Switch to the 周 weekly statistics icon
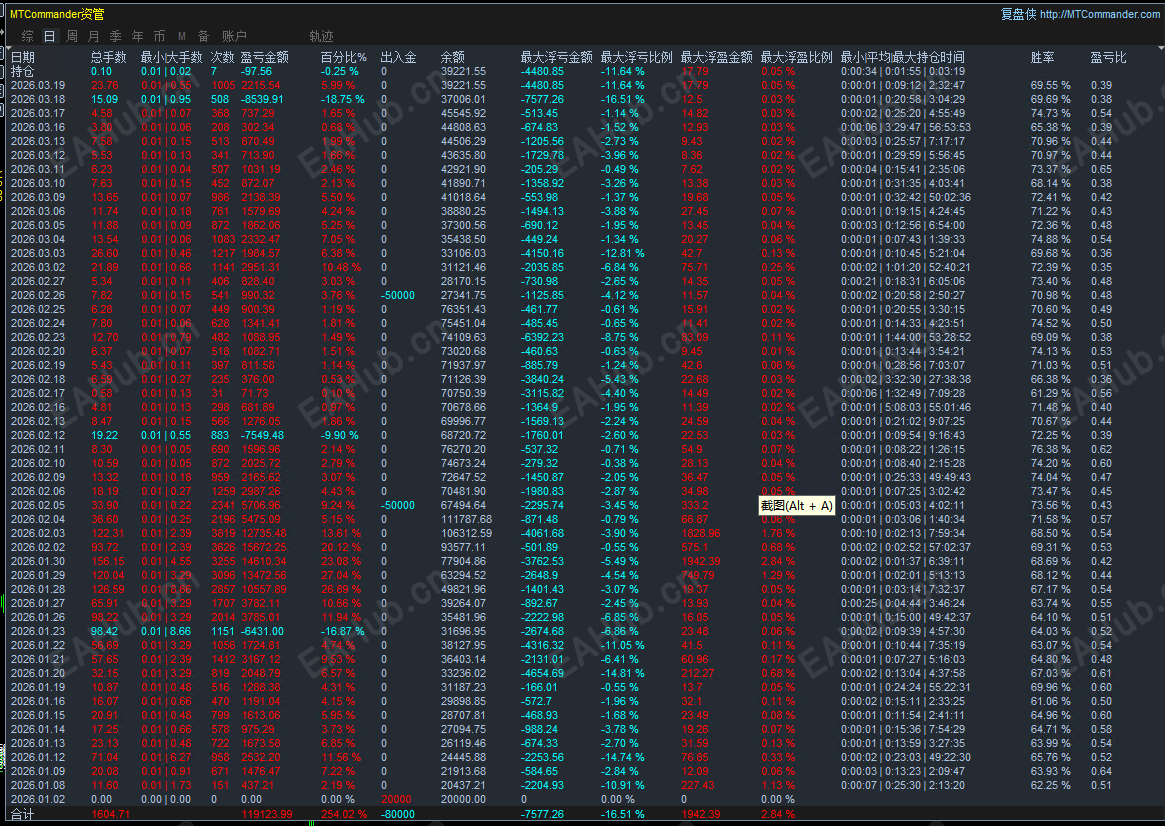The width and height of the screenshot is (1165, 826). coord(70,36)
